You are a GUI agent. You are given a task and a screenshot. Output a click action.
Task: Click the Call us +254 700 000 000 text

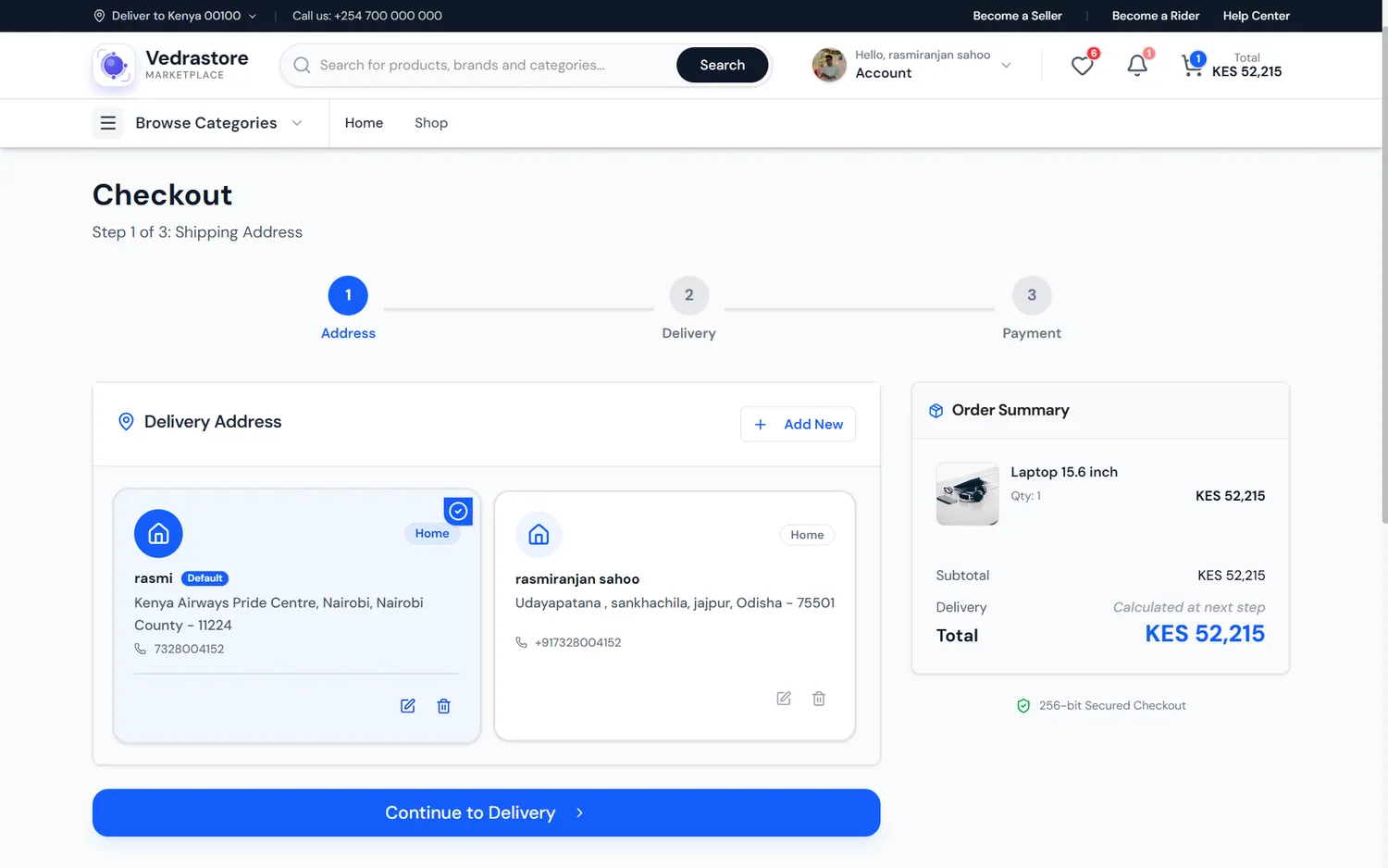point(367,16)
